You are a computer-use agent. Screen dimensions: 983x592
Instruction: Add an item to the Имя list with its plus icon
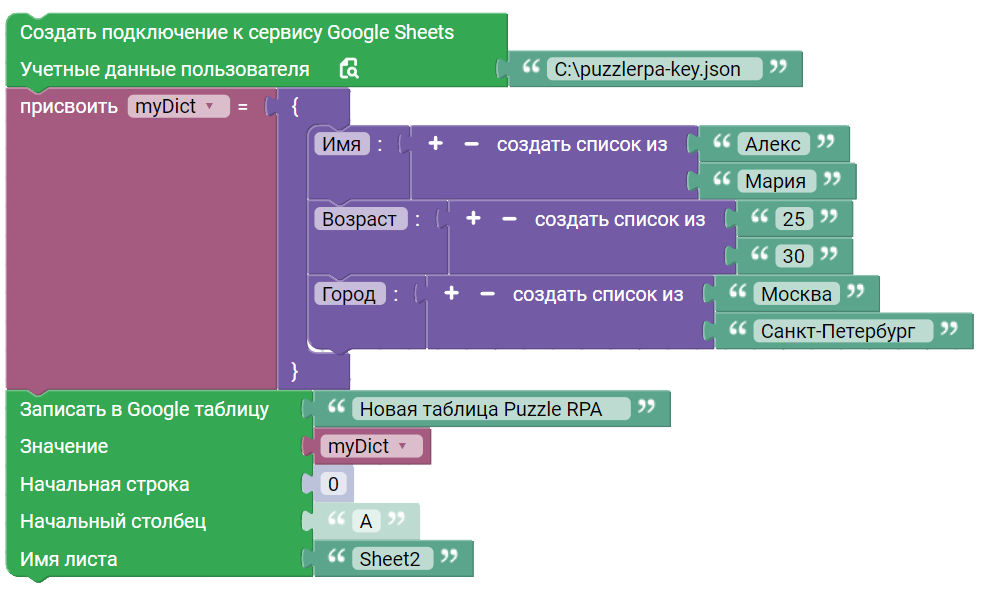coord(436,144)
